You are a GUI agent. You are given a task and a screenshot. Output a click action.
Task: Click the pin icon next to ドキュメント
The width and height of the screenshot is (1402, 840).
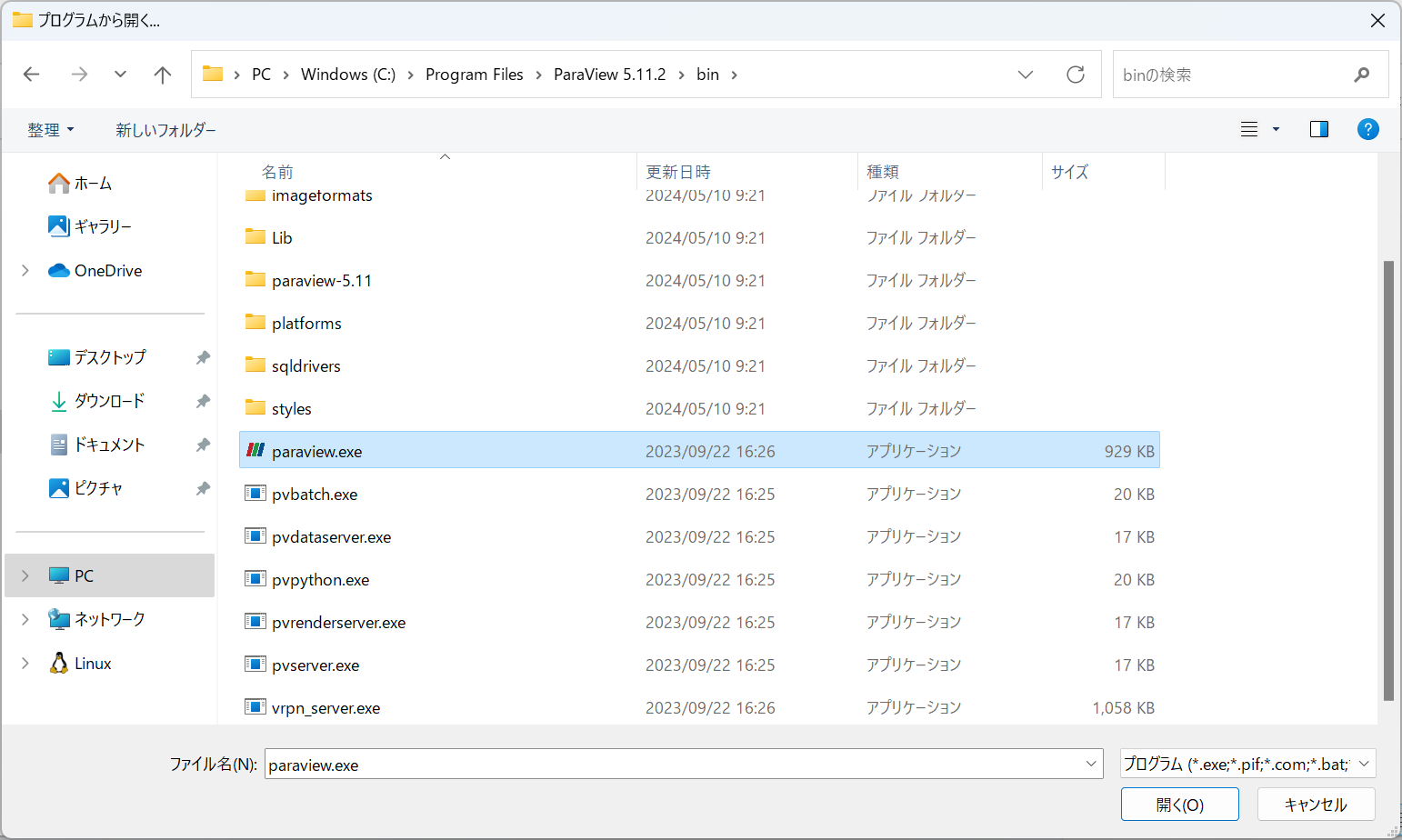click(203, 445)
